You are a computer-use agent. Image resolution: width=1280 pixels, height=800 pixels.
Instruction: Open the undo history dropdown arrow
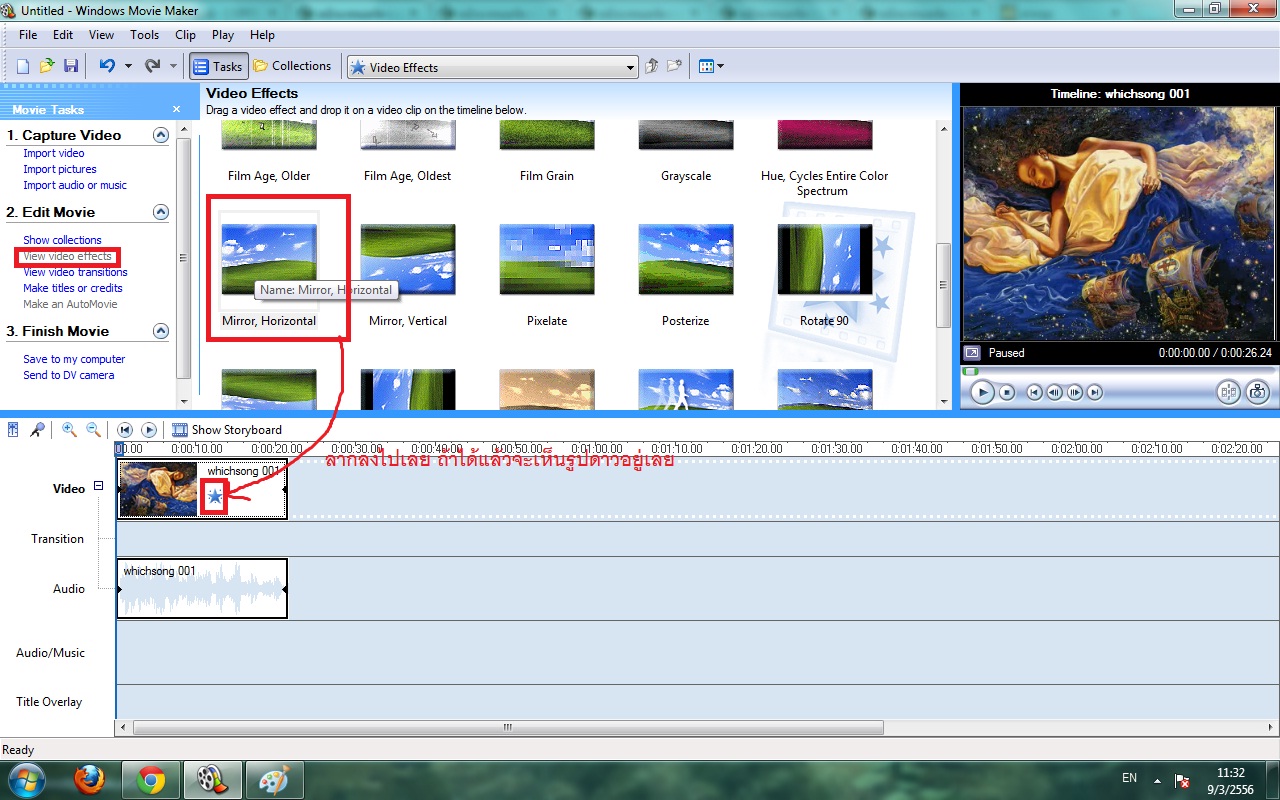pyautogui.click(x=128, y=66)
